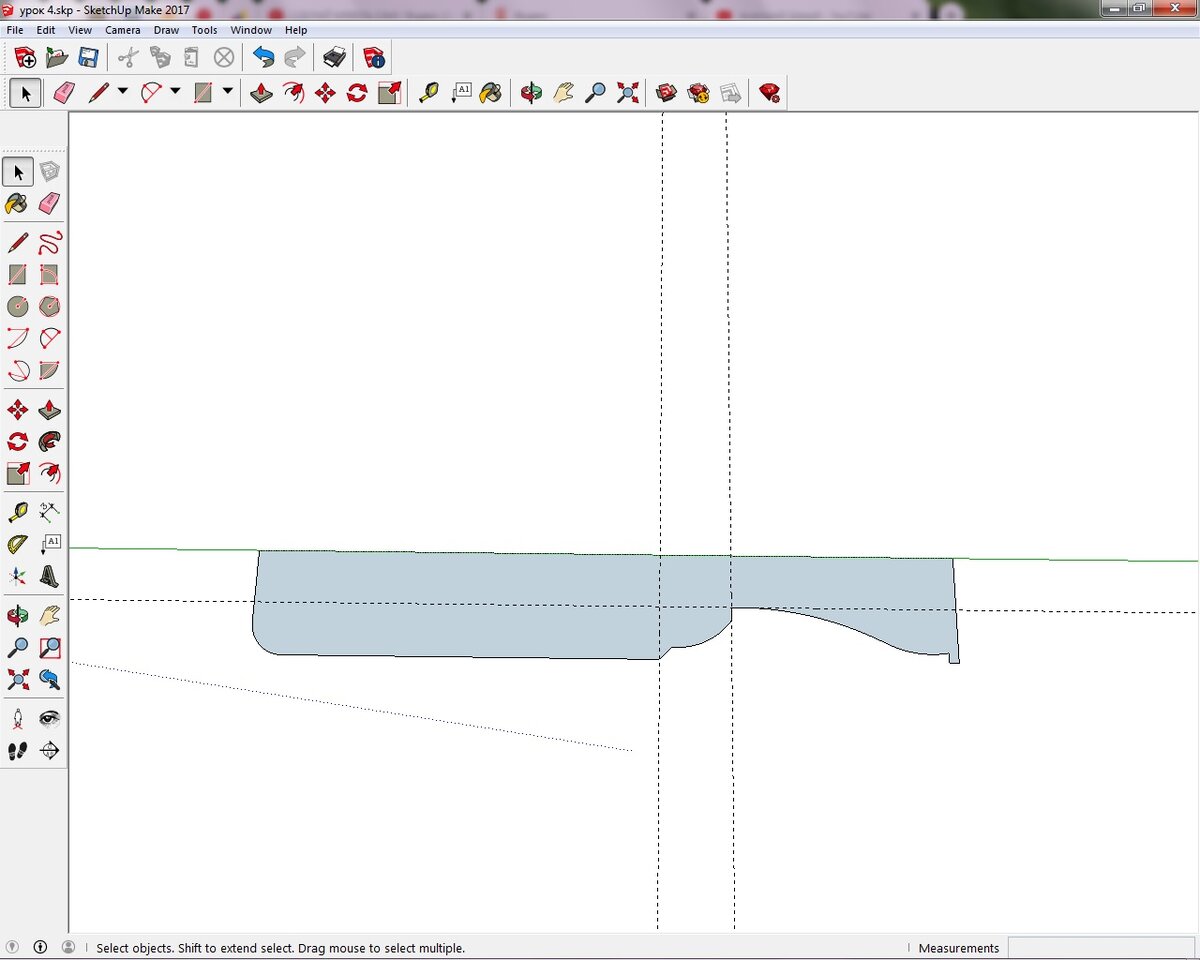The width and height of the screenshot is (1200, 960).
Task: Click the New file icon in top toolbar
Action: click(25, 57)
